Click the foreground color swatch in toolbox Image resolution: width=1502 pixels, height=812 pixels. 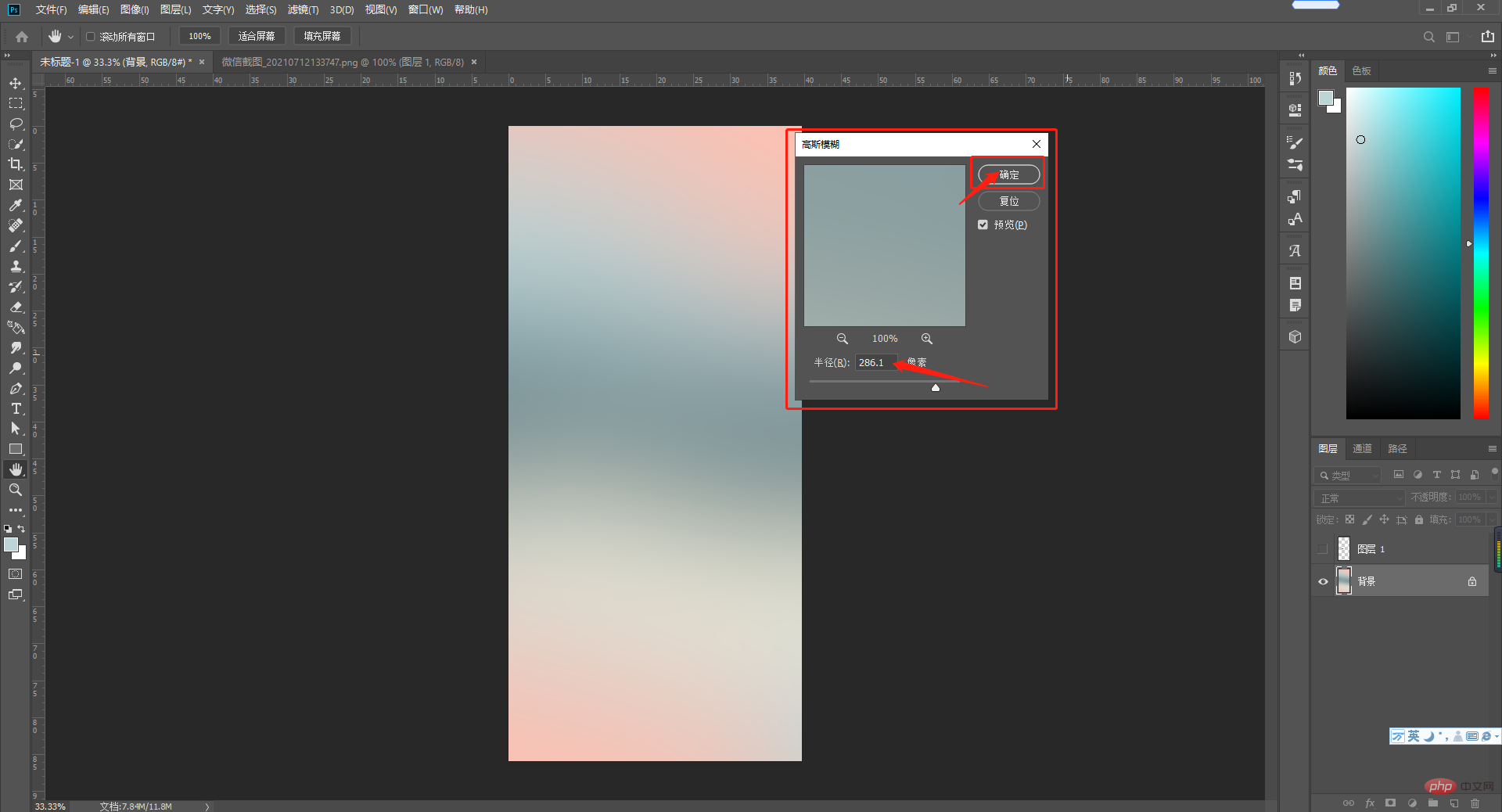tap(11, 544)
